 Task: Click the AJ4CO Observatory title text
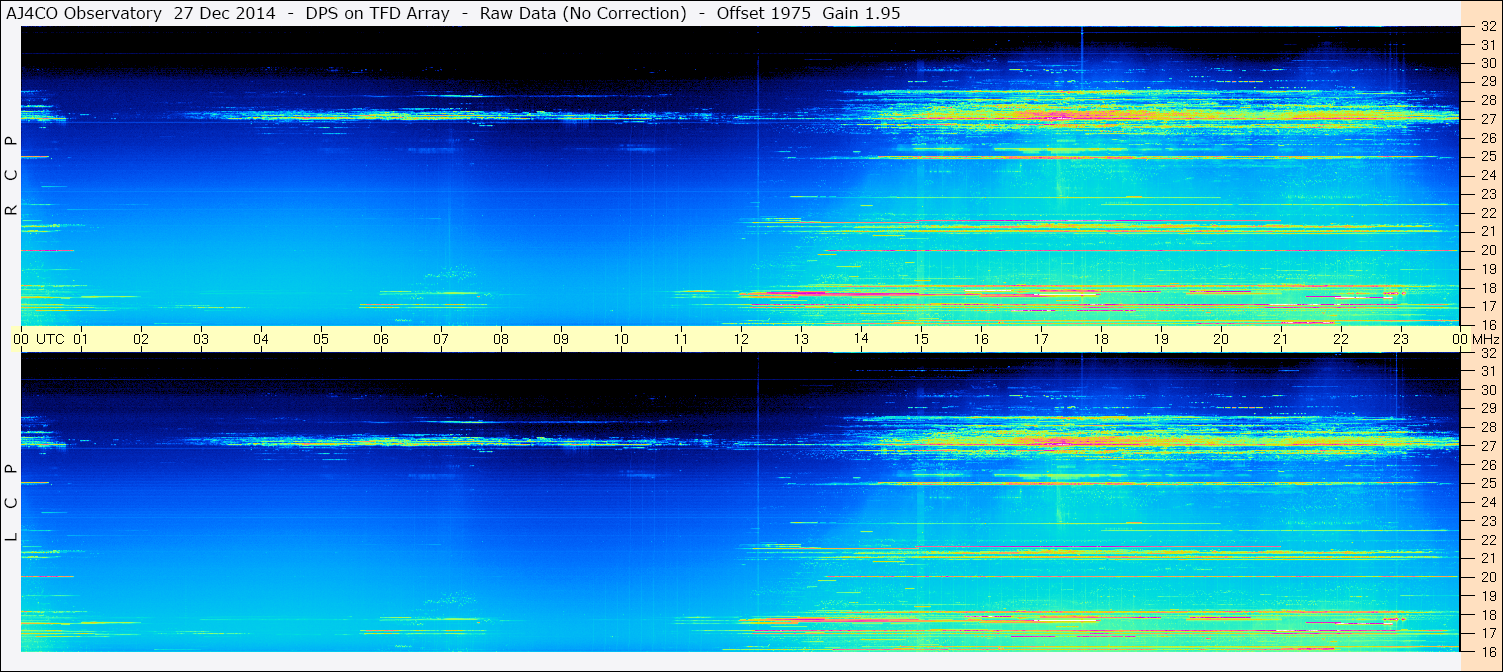pos(83,14)
